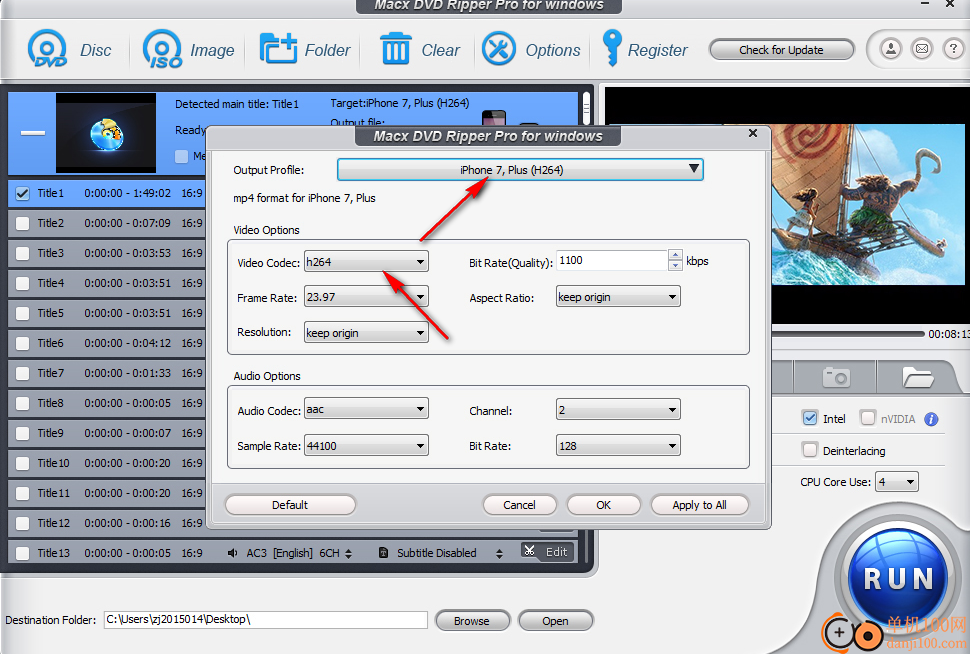Open the Channel dropdown

618,410
